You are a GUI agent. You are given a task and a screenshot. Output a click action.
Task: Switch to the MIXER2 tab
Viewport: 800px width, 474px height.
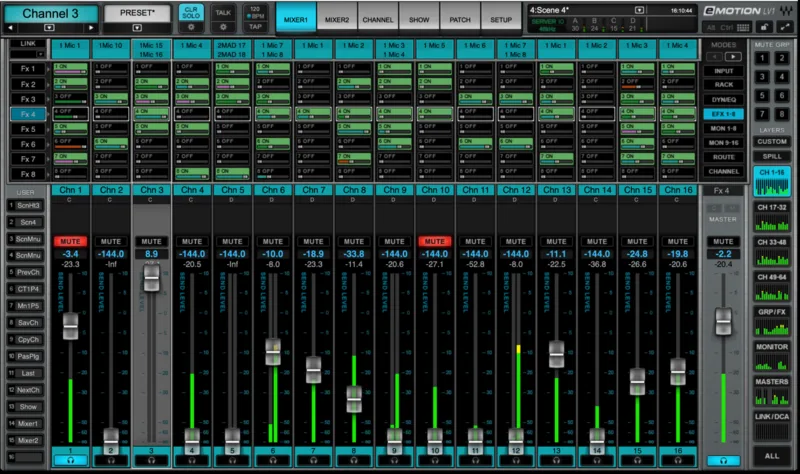[337, 20]
